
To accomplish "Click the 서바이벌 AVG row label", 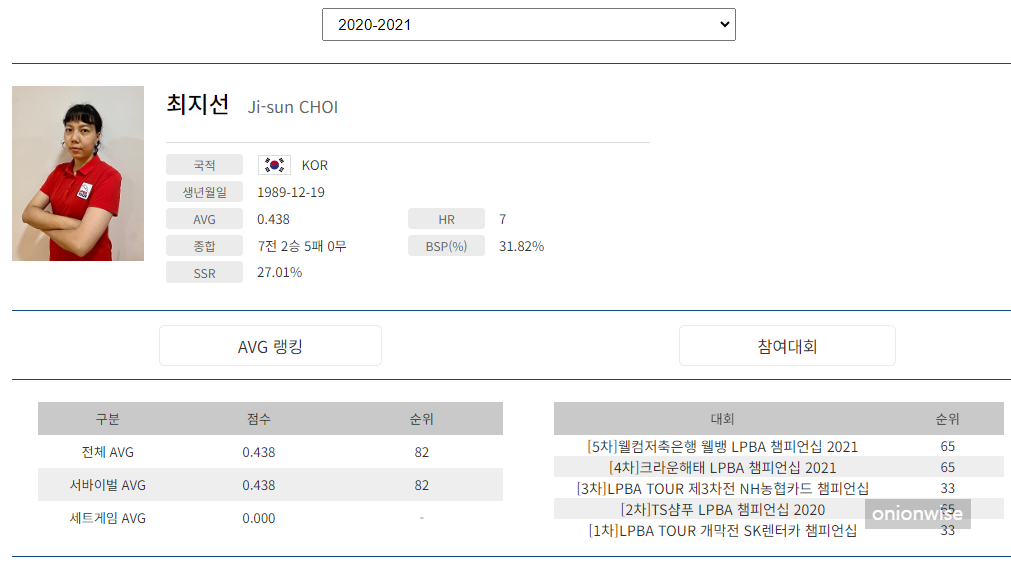I will tap(108, 485).
